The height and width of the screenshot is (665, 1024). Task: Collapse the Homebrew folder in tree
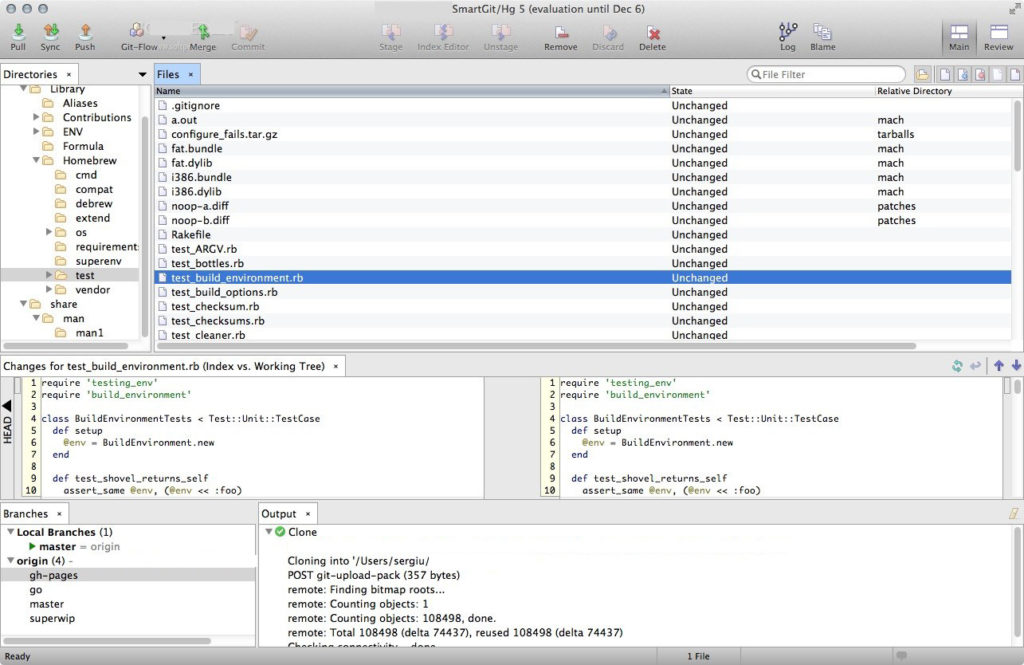click(x=37, y=160)
